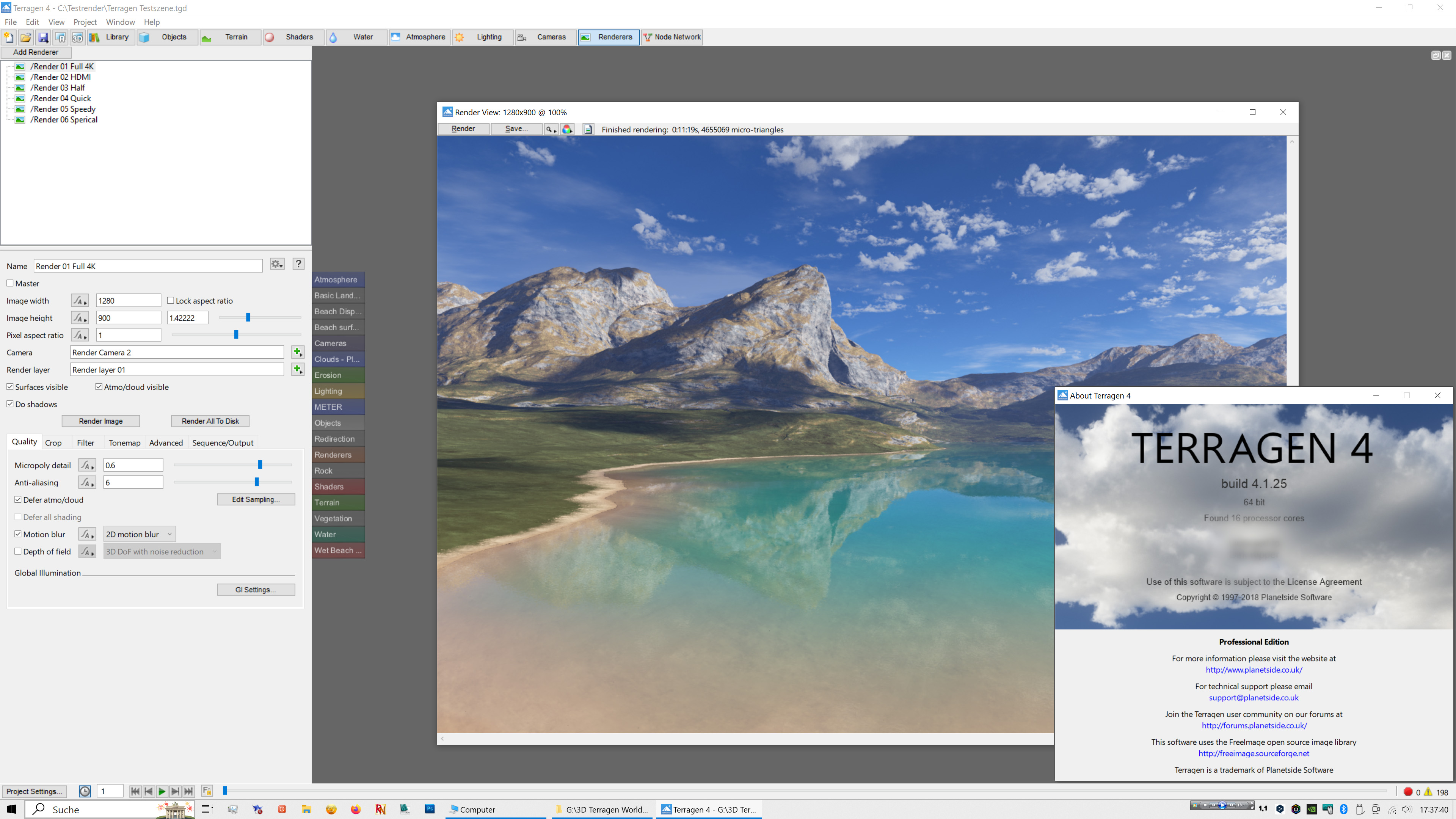Disable Do shadows checkbox
Screen dimensions: 1456x819
pyautogui.click(x=9, y=404)
